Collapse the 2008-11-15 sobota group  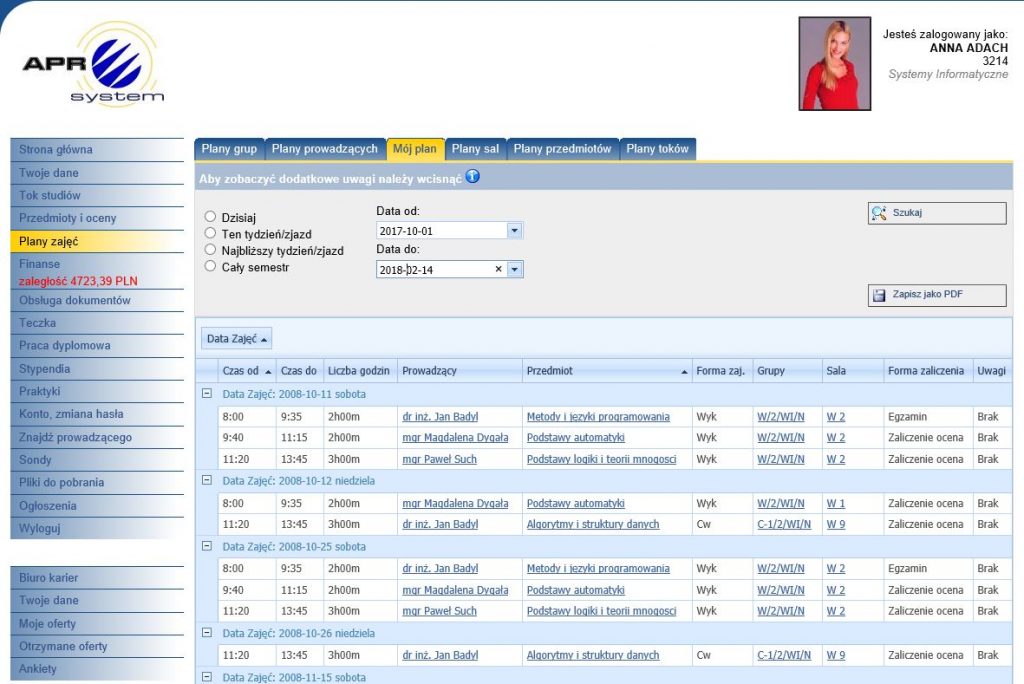tap(207, 677)
